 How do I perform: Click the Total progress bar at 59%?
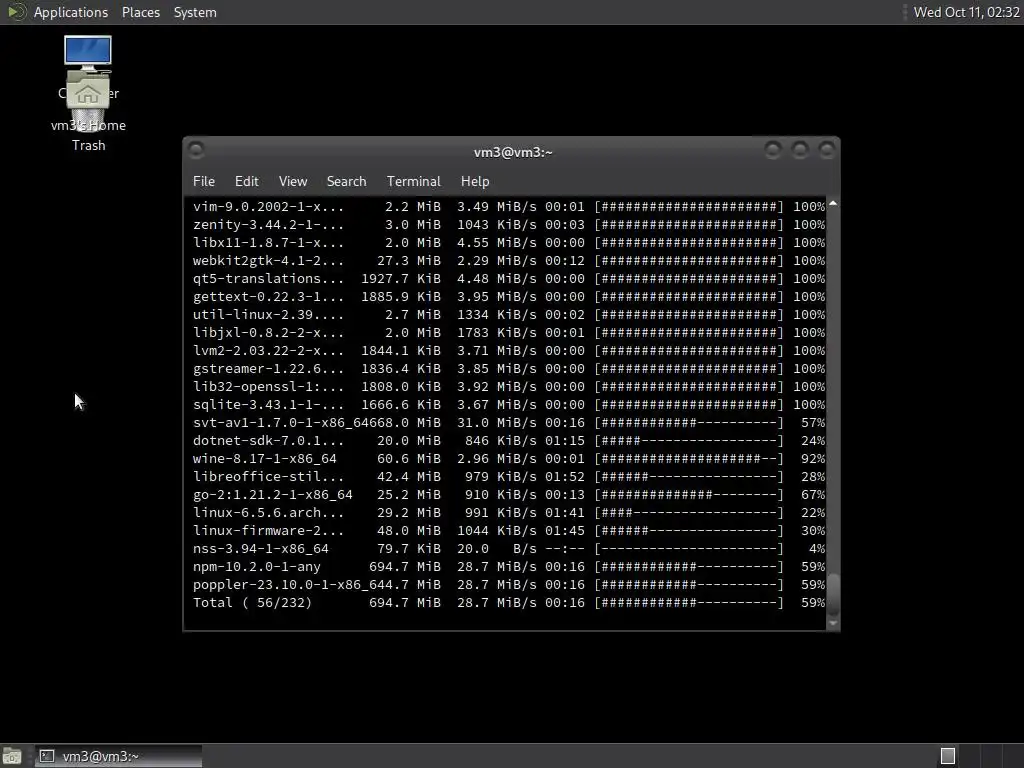click(689, 603)
